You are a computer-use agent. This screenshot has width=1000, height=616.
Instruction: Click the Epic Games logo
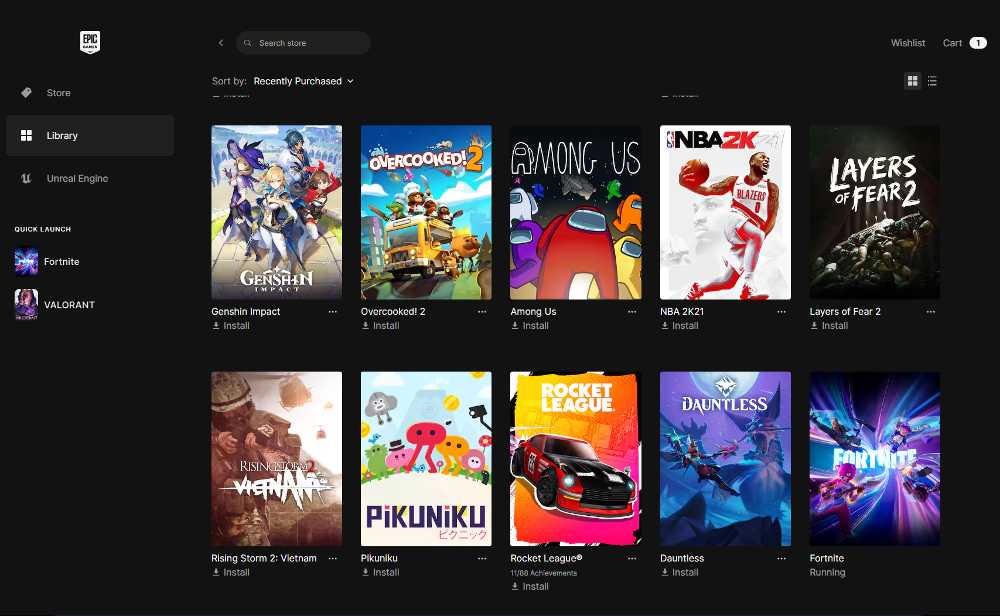90,42
